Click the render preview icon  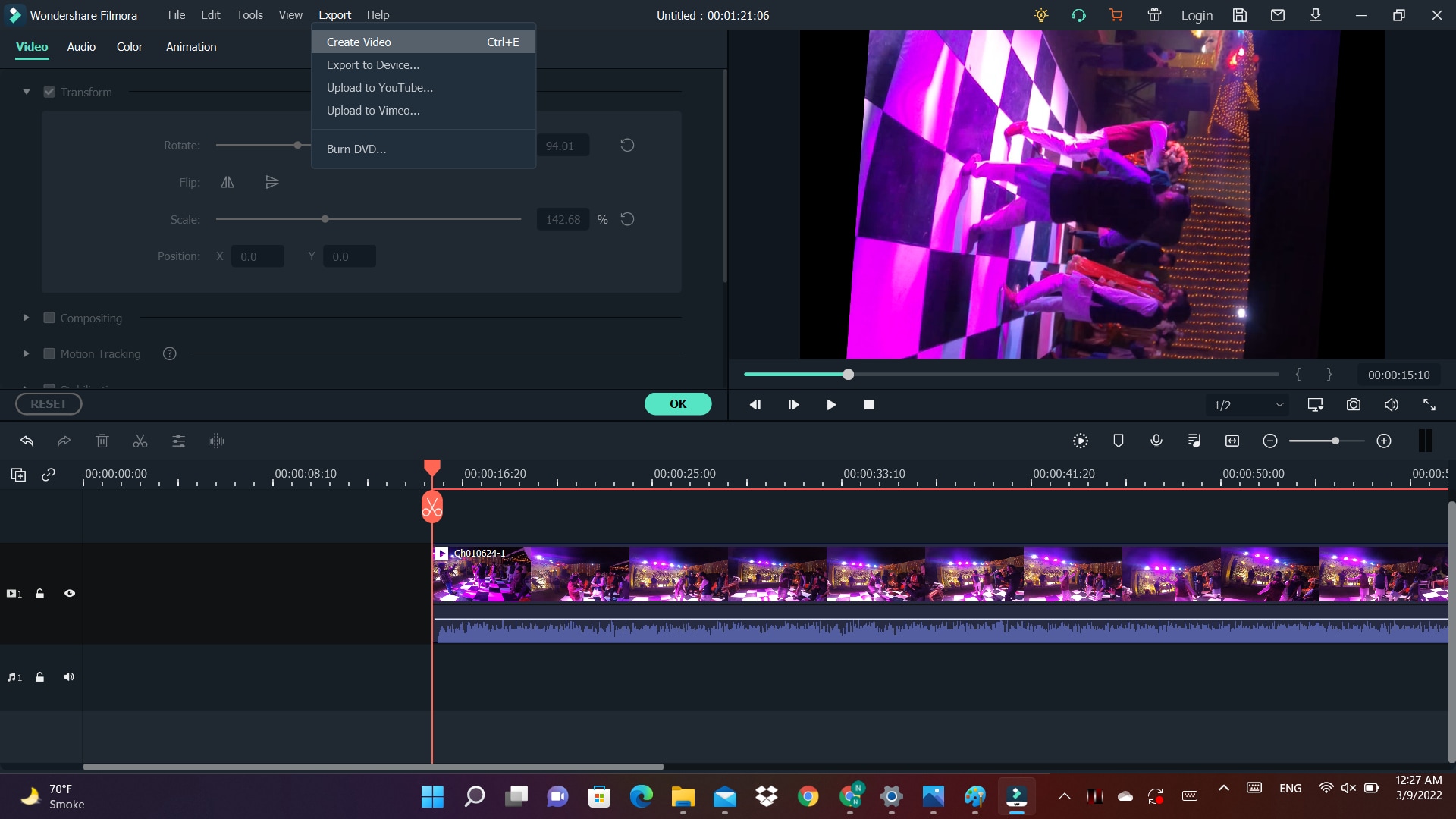coord(1081,441)
